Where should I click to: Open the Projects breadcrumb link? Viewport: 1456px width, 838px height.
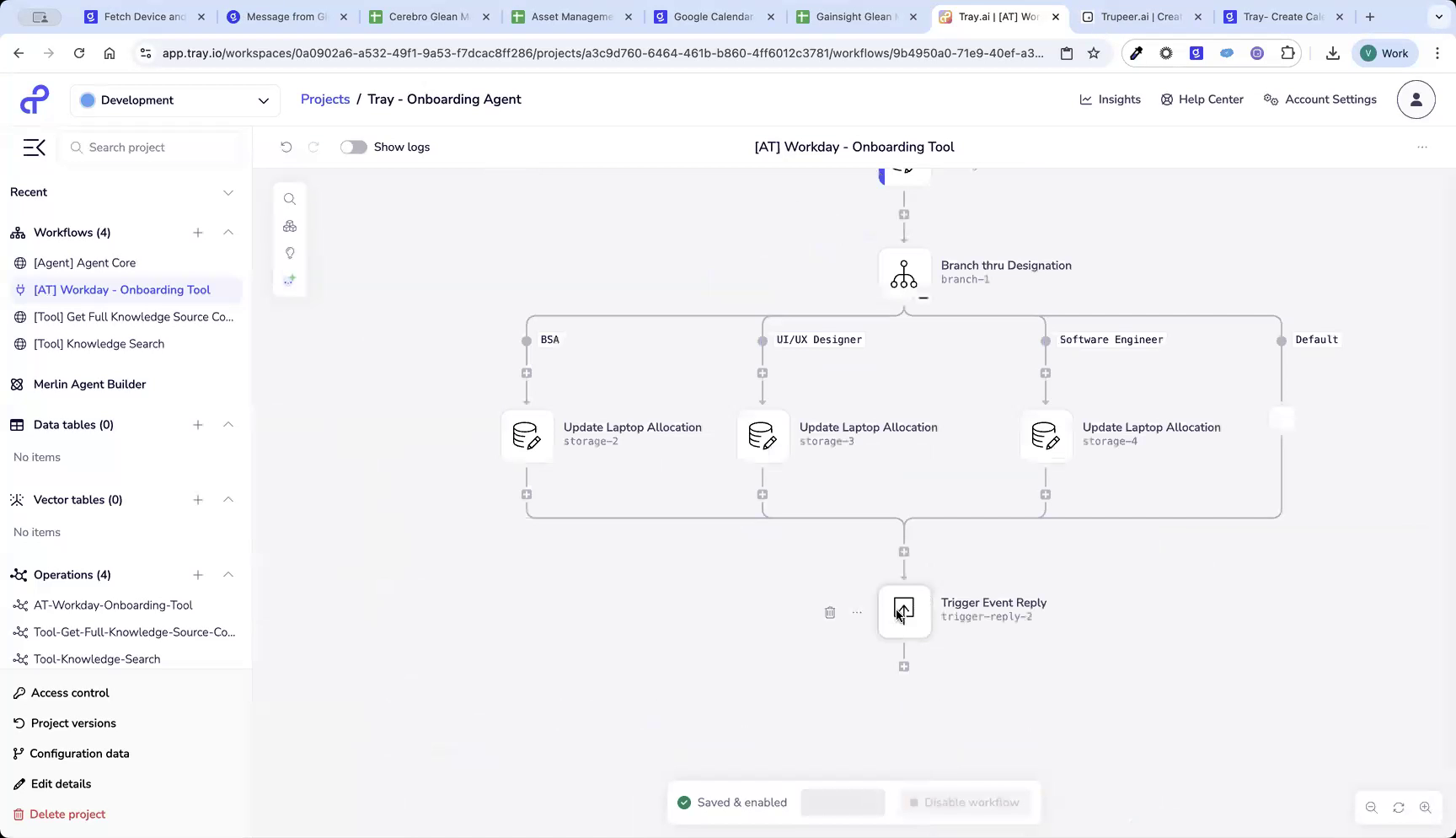click(324, 99)
